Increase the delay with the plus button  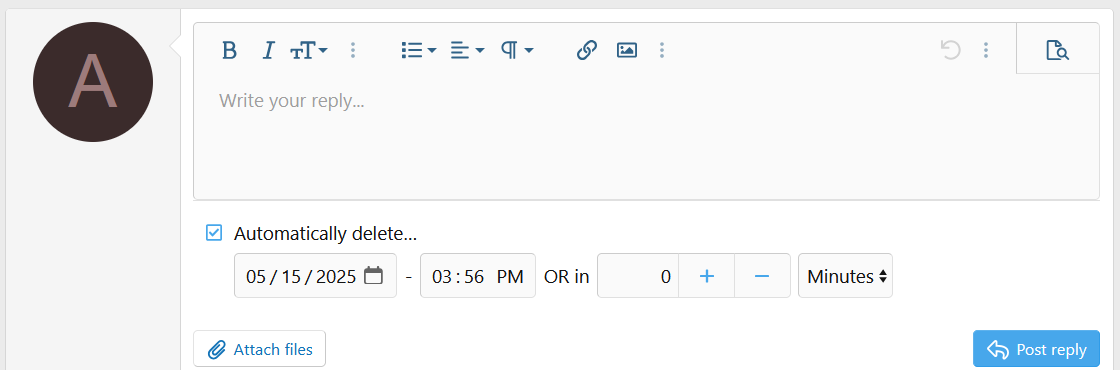point(706,276)
